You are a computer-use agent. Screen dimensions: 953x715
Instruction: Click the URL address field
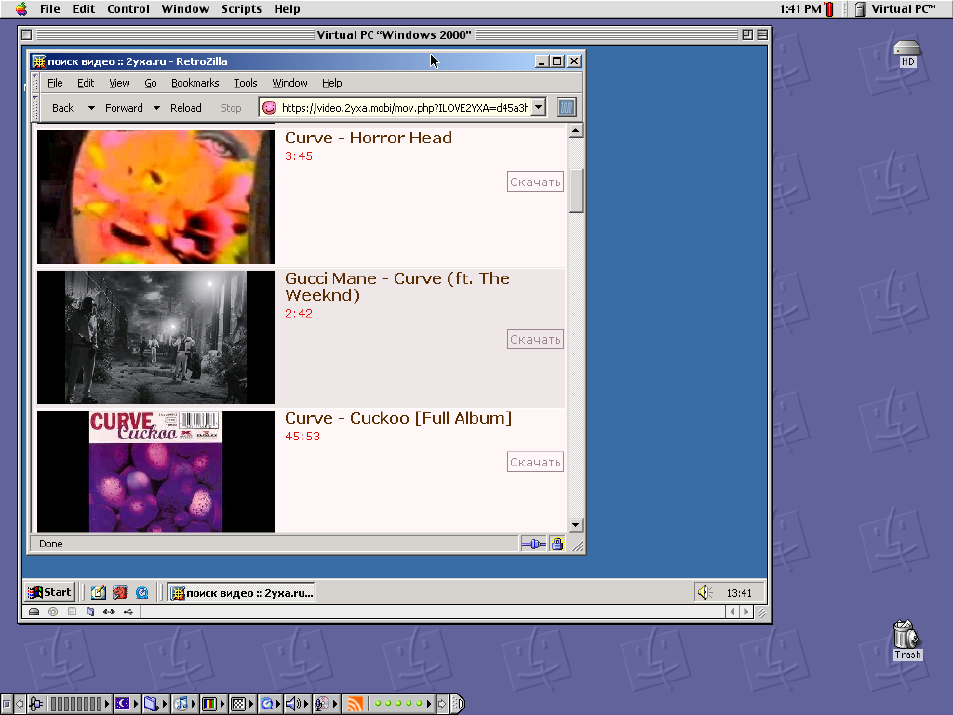[404, 108]
